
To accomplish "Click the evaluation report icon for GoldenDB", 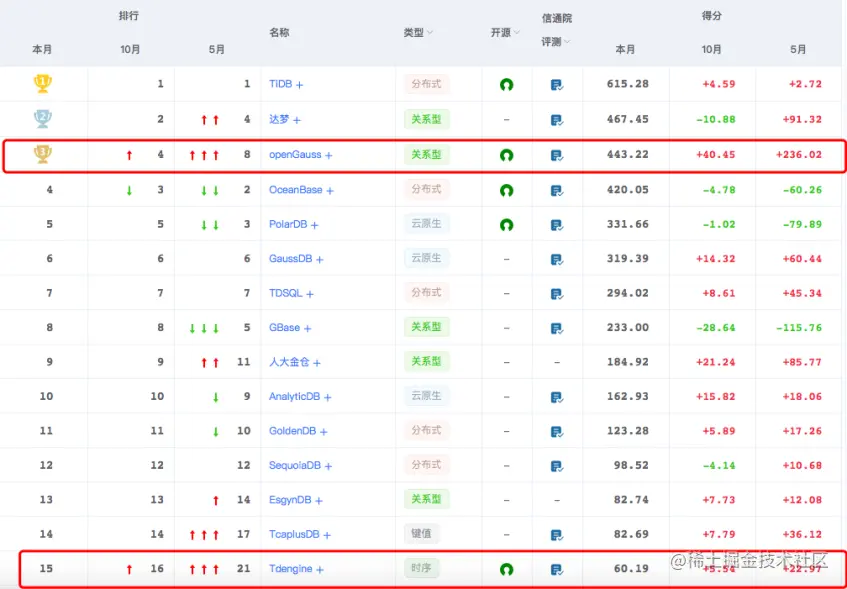I will pos(557,432).
